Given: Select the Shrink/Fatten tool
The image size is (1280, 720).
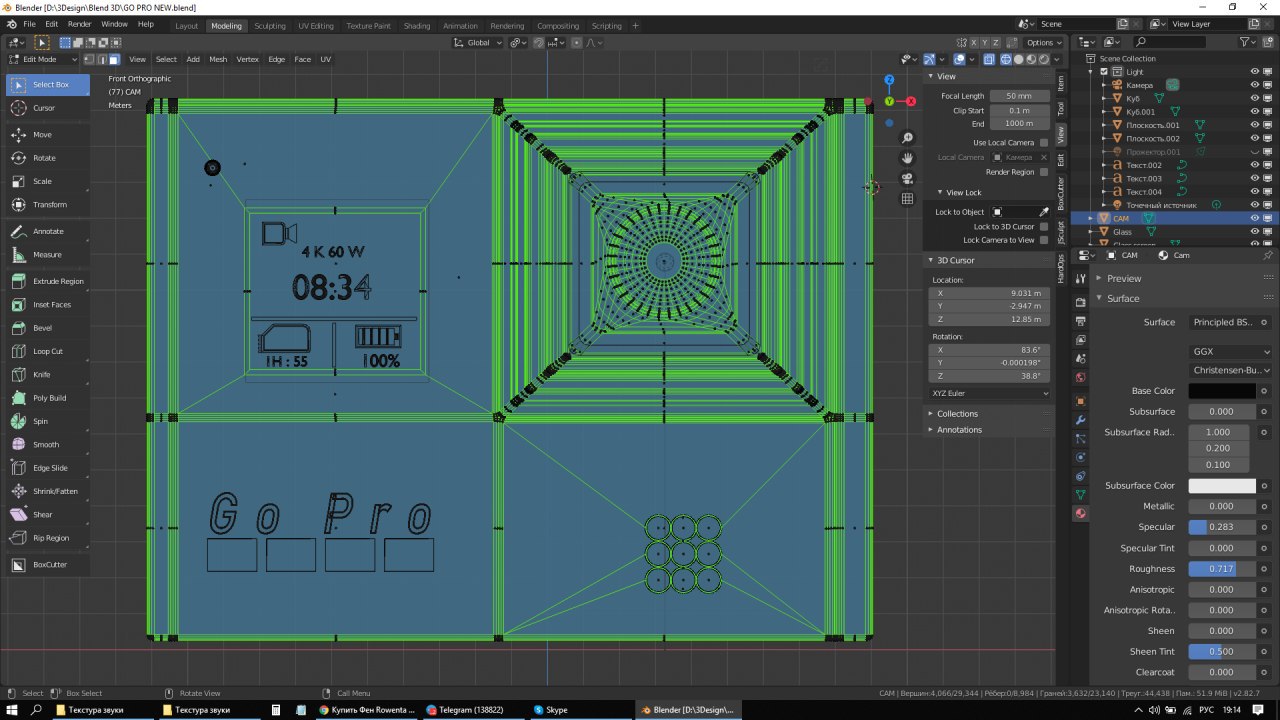Looking at the screenshot, I should (x=47, y=491).
